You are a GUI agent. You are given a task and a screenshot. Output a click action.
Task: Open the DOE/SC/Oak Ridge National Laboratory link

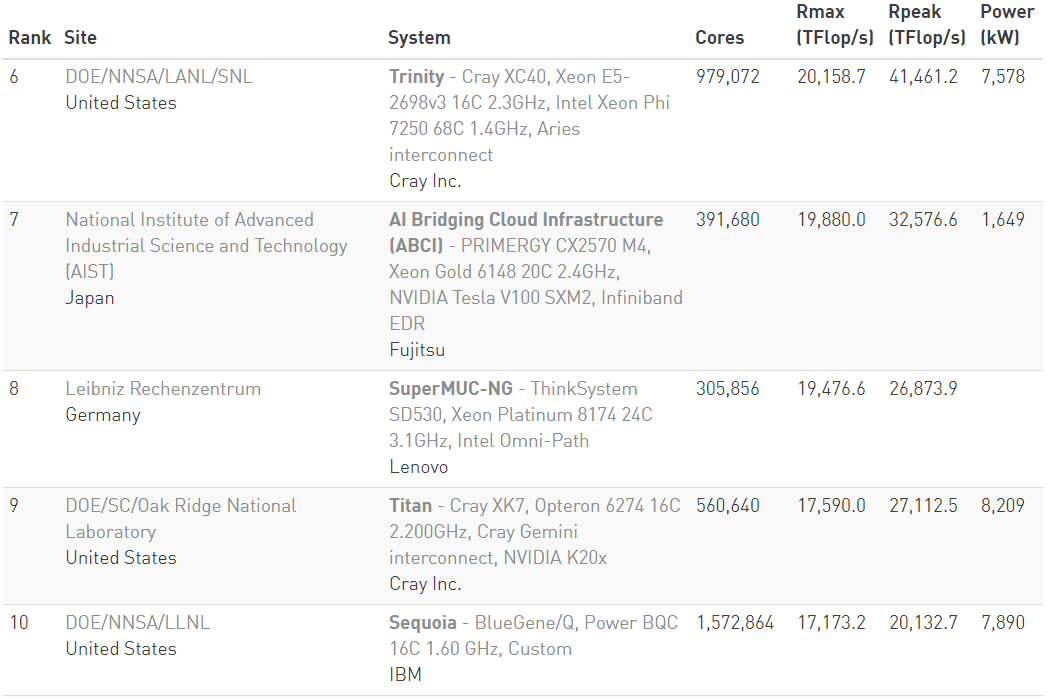tap(181, 519)
